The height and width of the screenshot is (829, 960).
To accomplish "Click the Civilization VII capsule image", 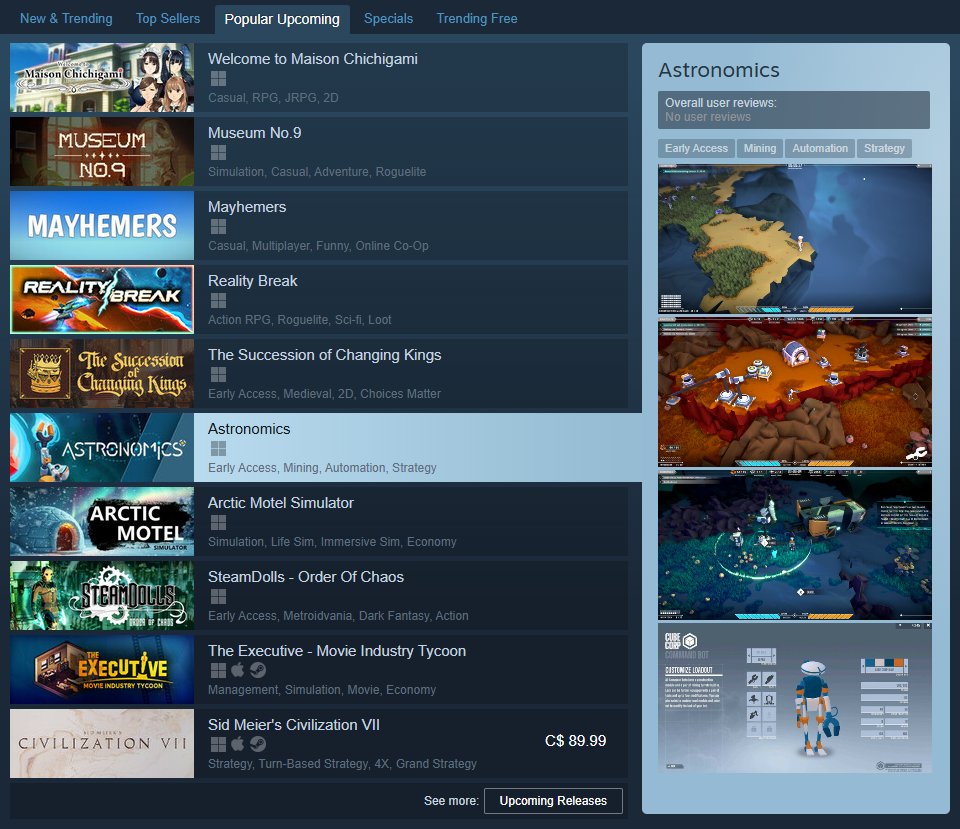I will [x=102, y=744].
